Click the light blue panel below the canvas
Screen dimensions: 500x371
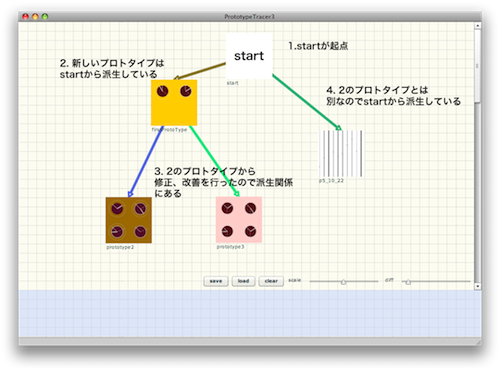pyautogui.click(x=250, y=313)
